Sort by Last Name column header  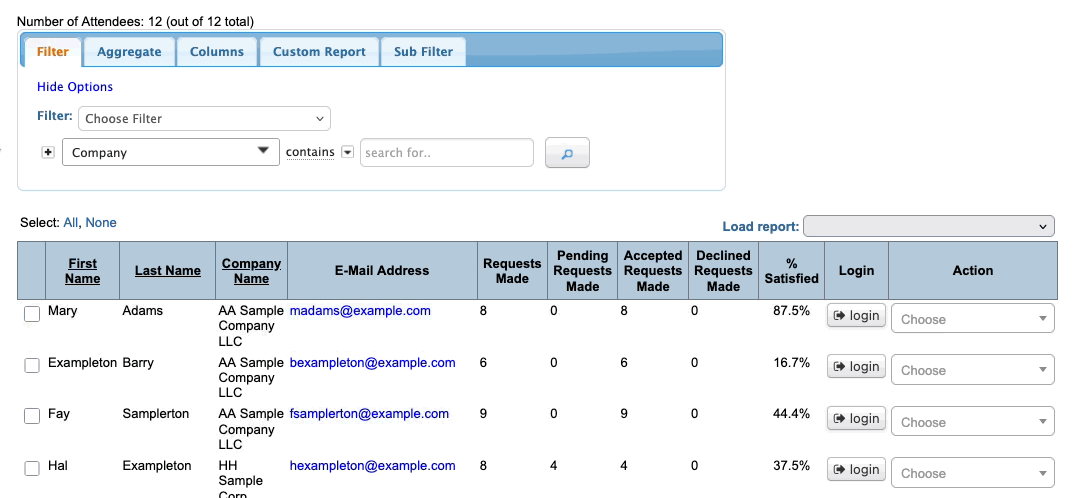click(167, 271)
